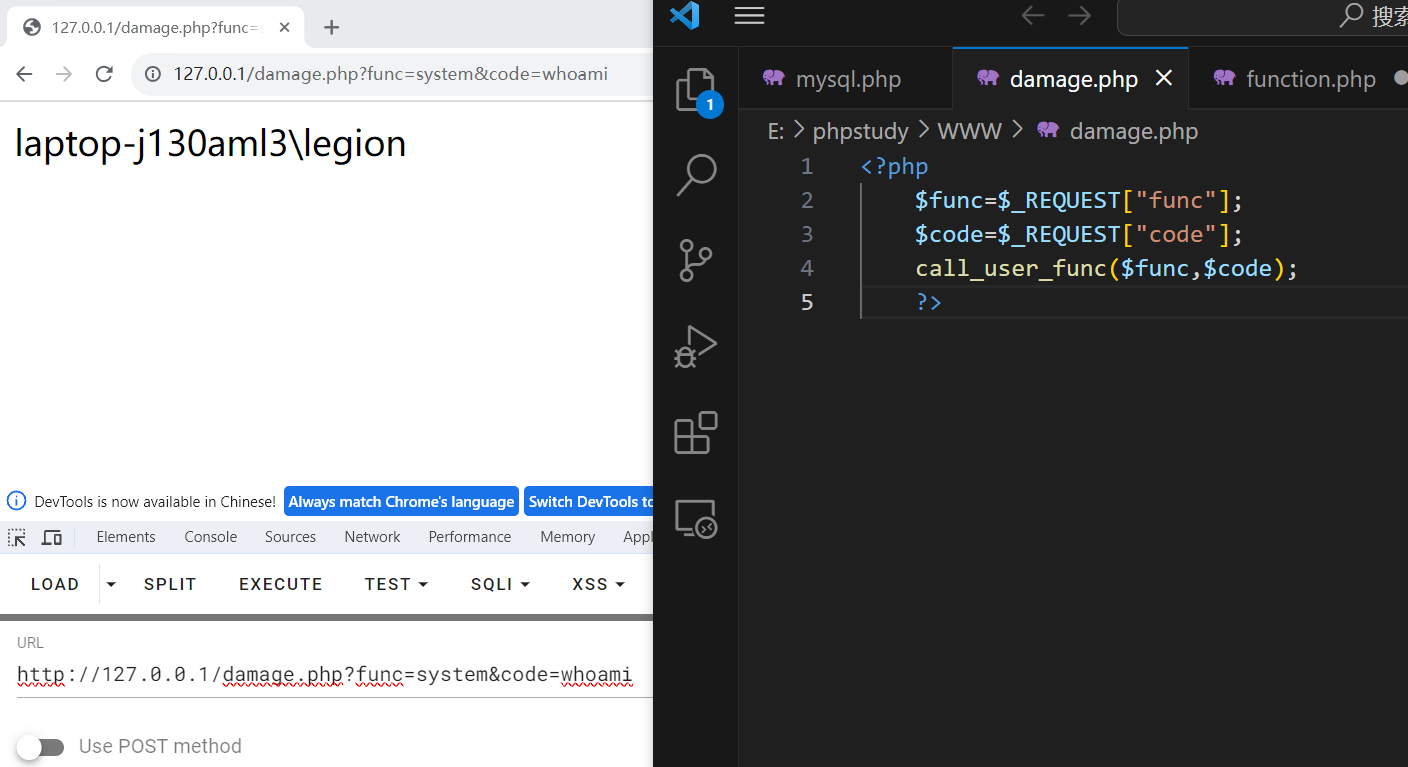
Task: Select the 127.0.0.1/damage.php browser tab
Action: (x=155, y=27)
